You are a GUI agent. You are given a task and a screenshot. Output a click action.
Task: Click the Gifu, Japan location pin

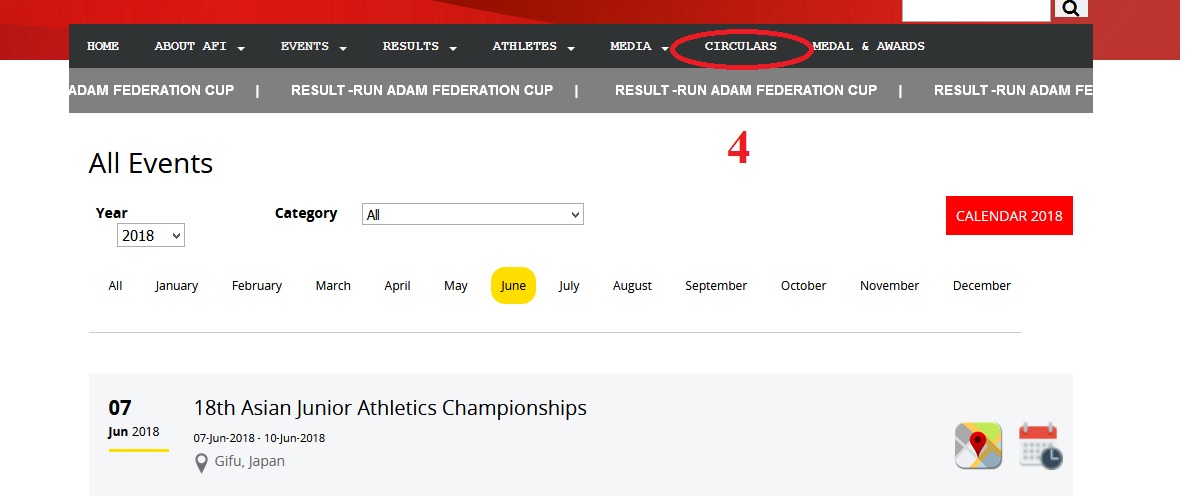(201, 462)
